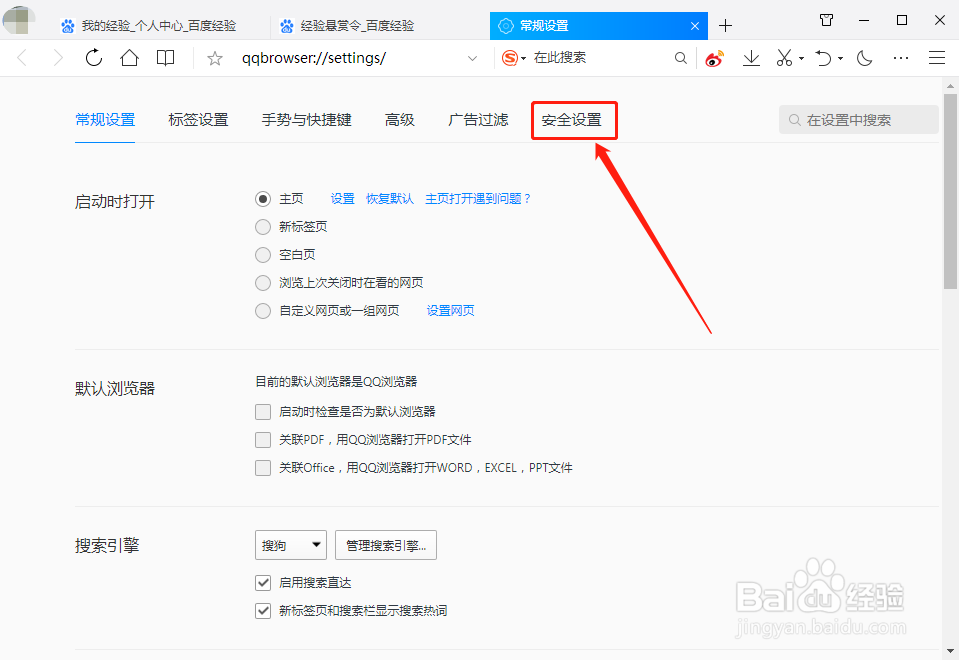This screenshot has height=660, width=959.
Task: Open the 安全设置 tab
Action: point(572,120)
